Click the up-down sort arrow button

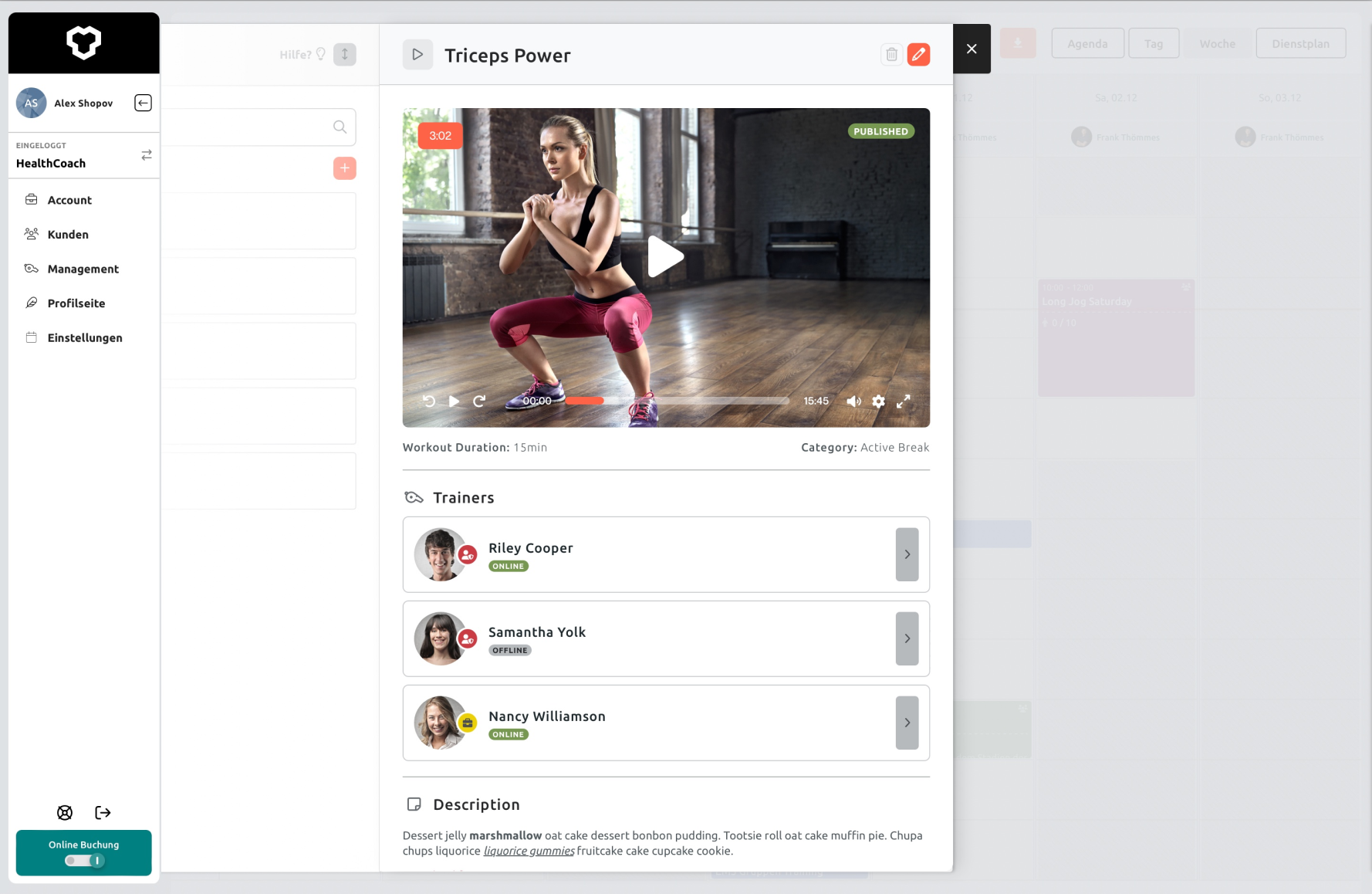(x=345, y=54)
